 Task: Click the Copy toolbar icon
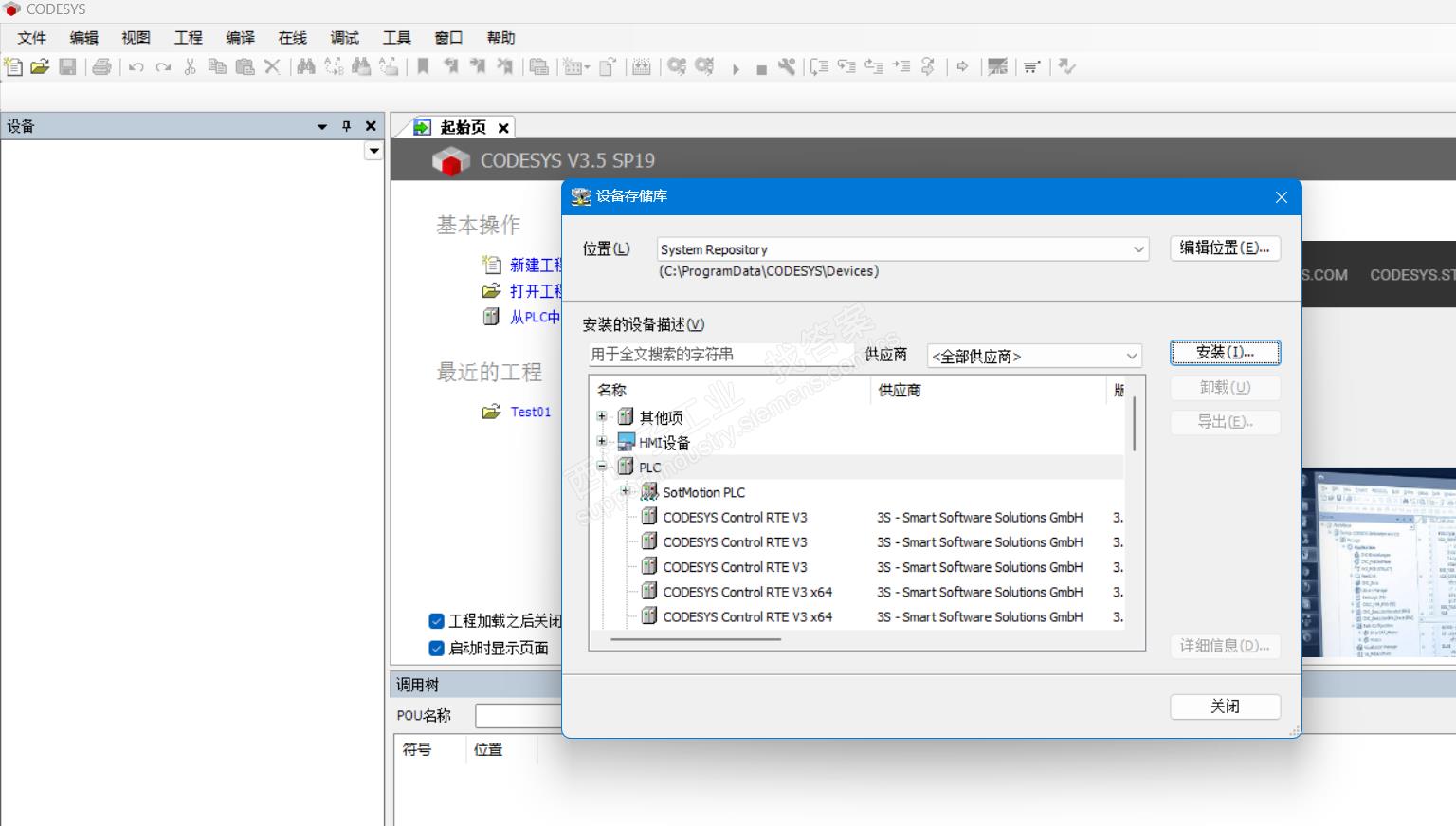pyautogui.click(x=217, y=66)
